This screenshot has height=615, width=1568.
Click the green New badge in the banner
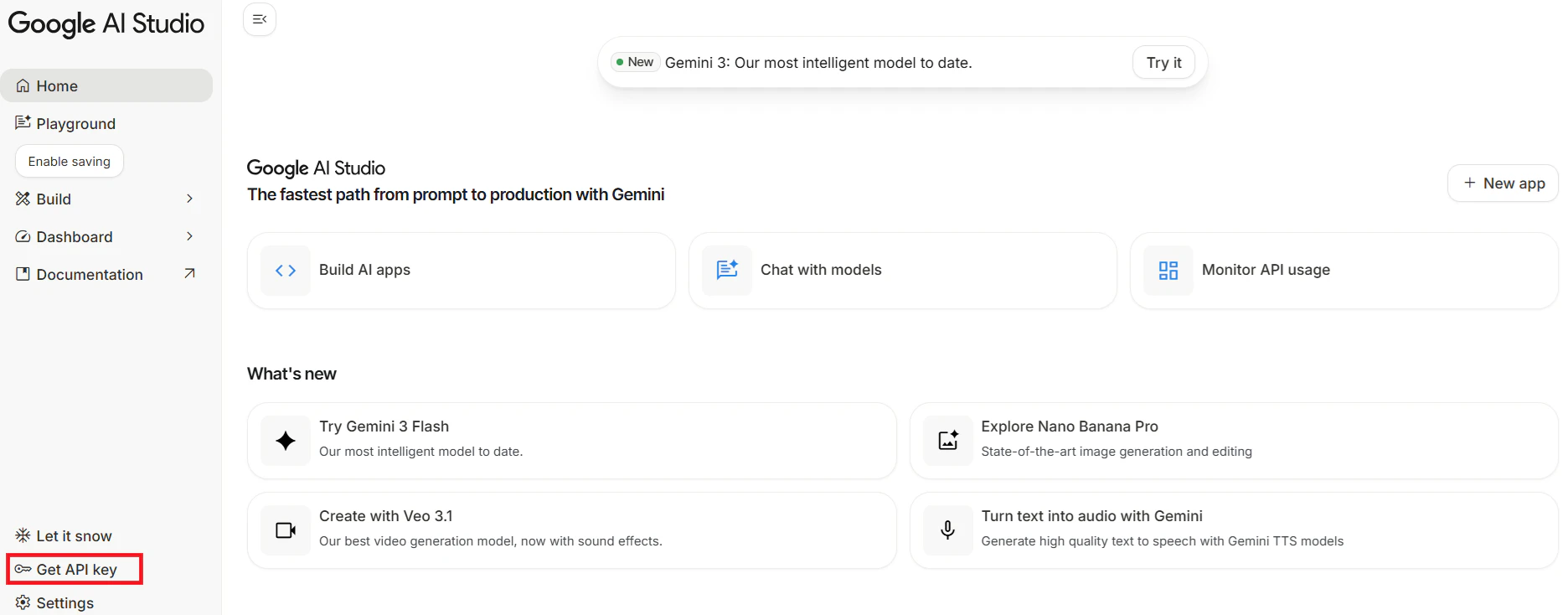pyautogui.click(x=635, y=62)
